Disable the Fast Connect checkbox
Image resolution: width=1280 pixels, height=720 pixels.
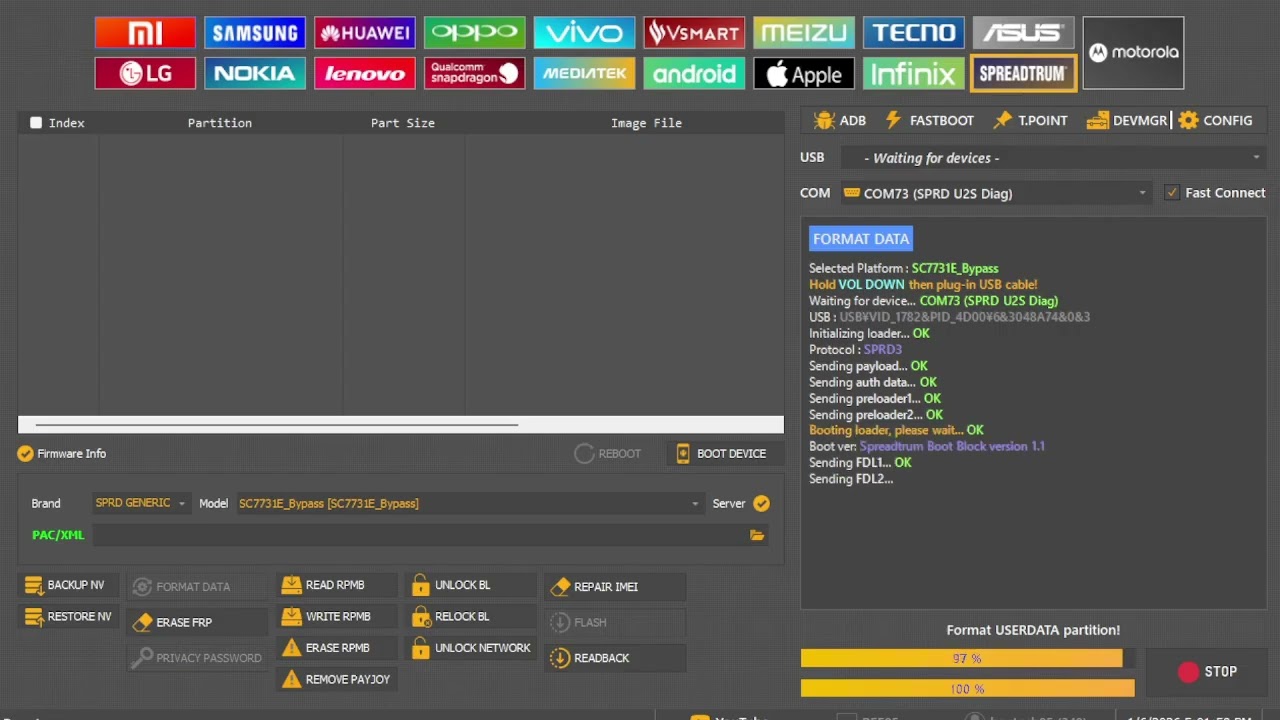(x=1172, y=193)
